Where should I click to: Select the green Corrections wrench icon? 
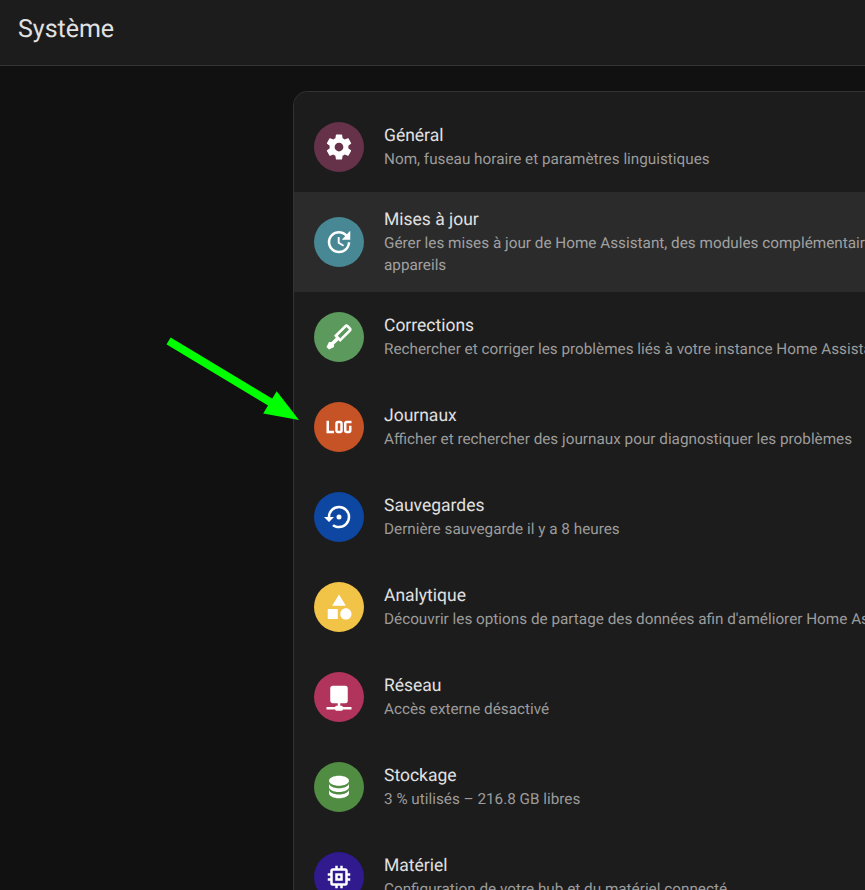(339, 337)
